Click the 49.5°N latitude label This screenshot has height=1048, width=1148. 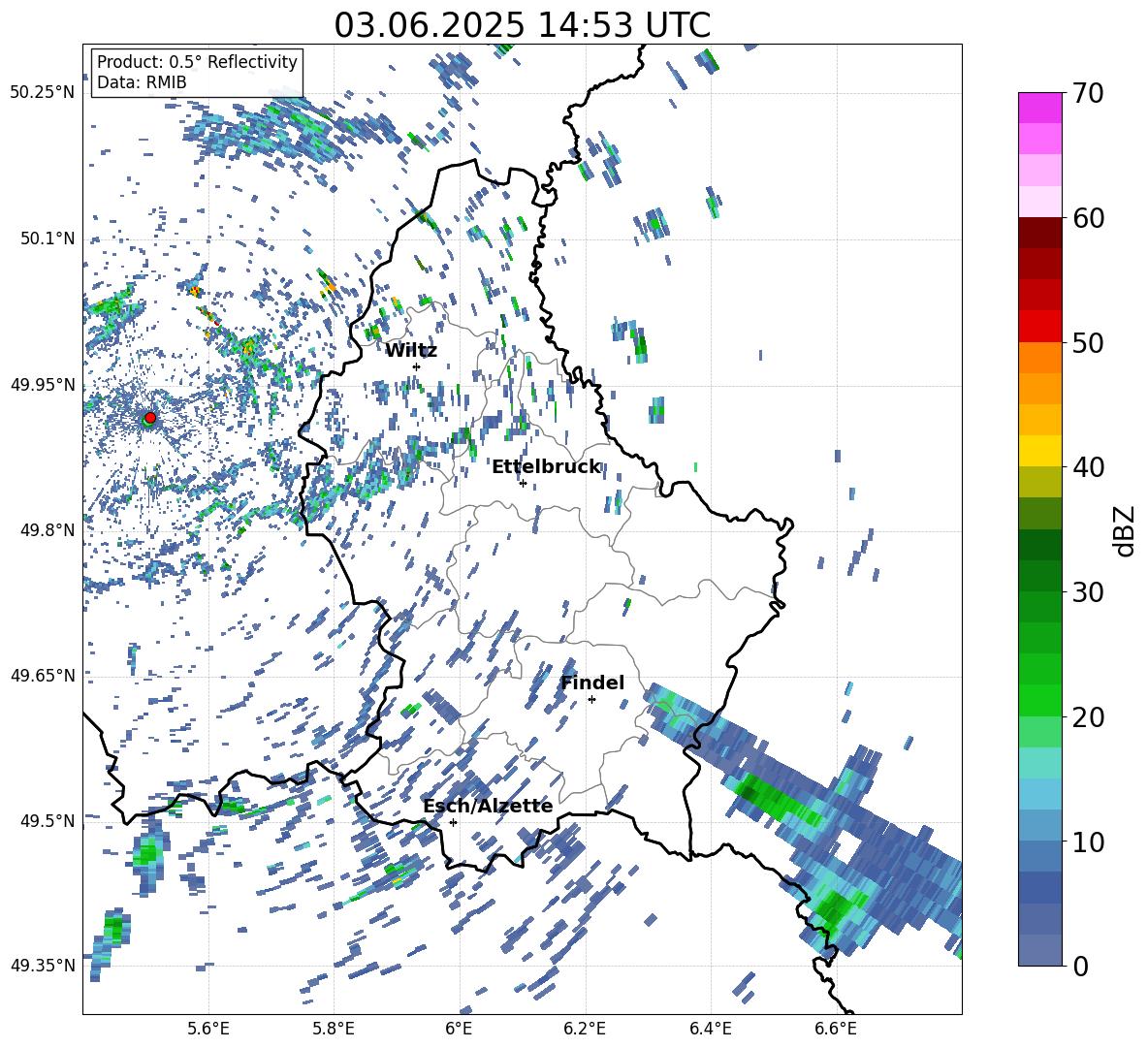48,820
